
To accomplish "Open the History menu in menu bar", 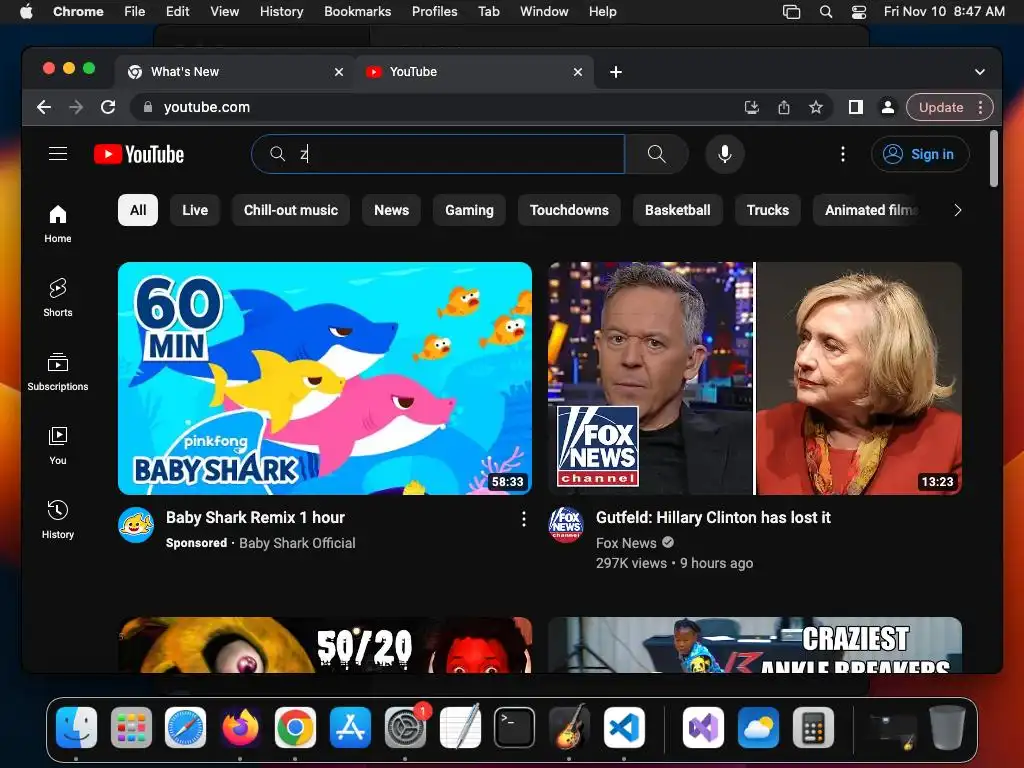I will (x=281, y=12).
